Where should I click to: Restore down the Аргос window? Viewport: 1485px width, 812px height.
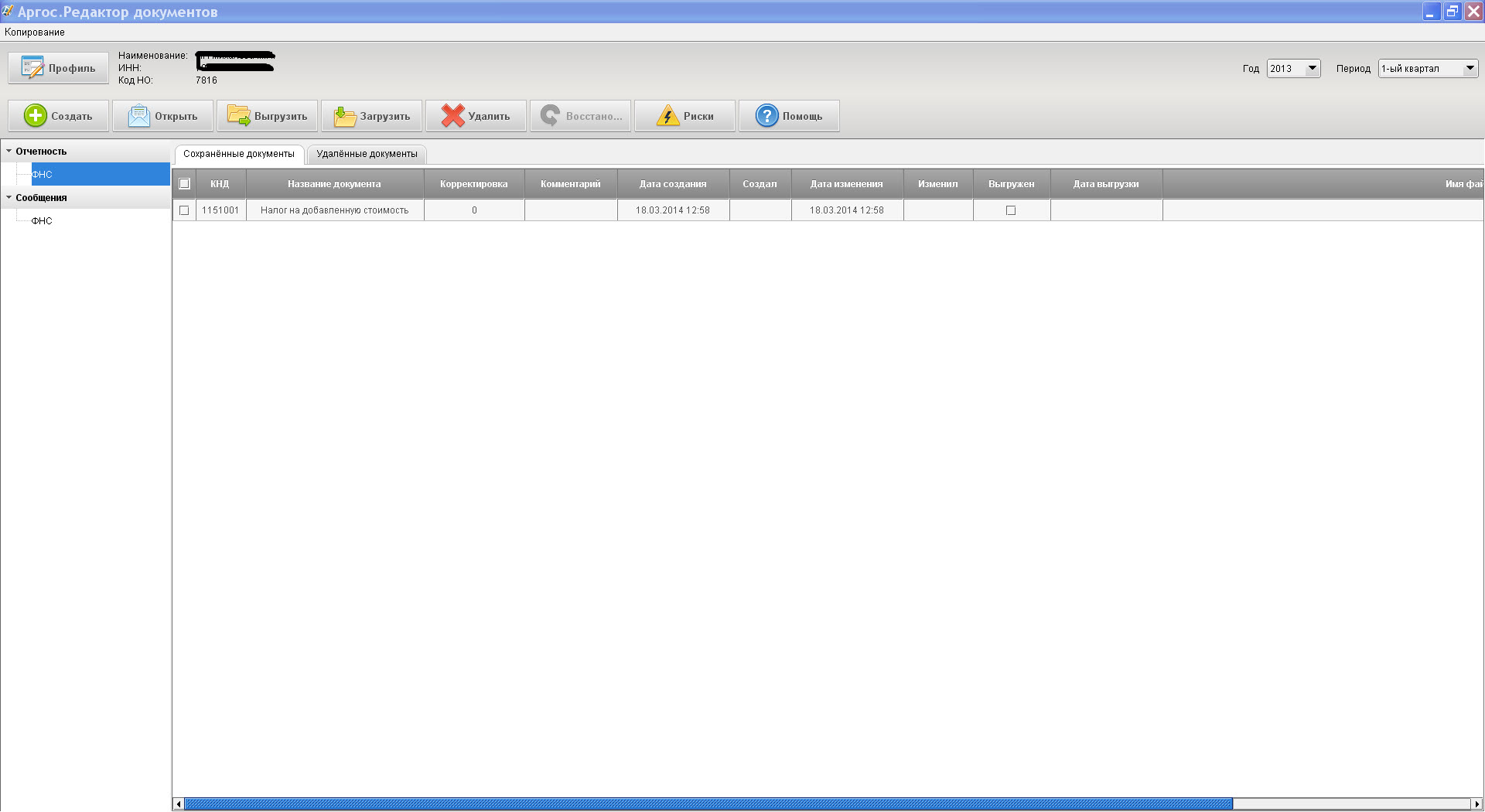1453,12
